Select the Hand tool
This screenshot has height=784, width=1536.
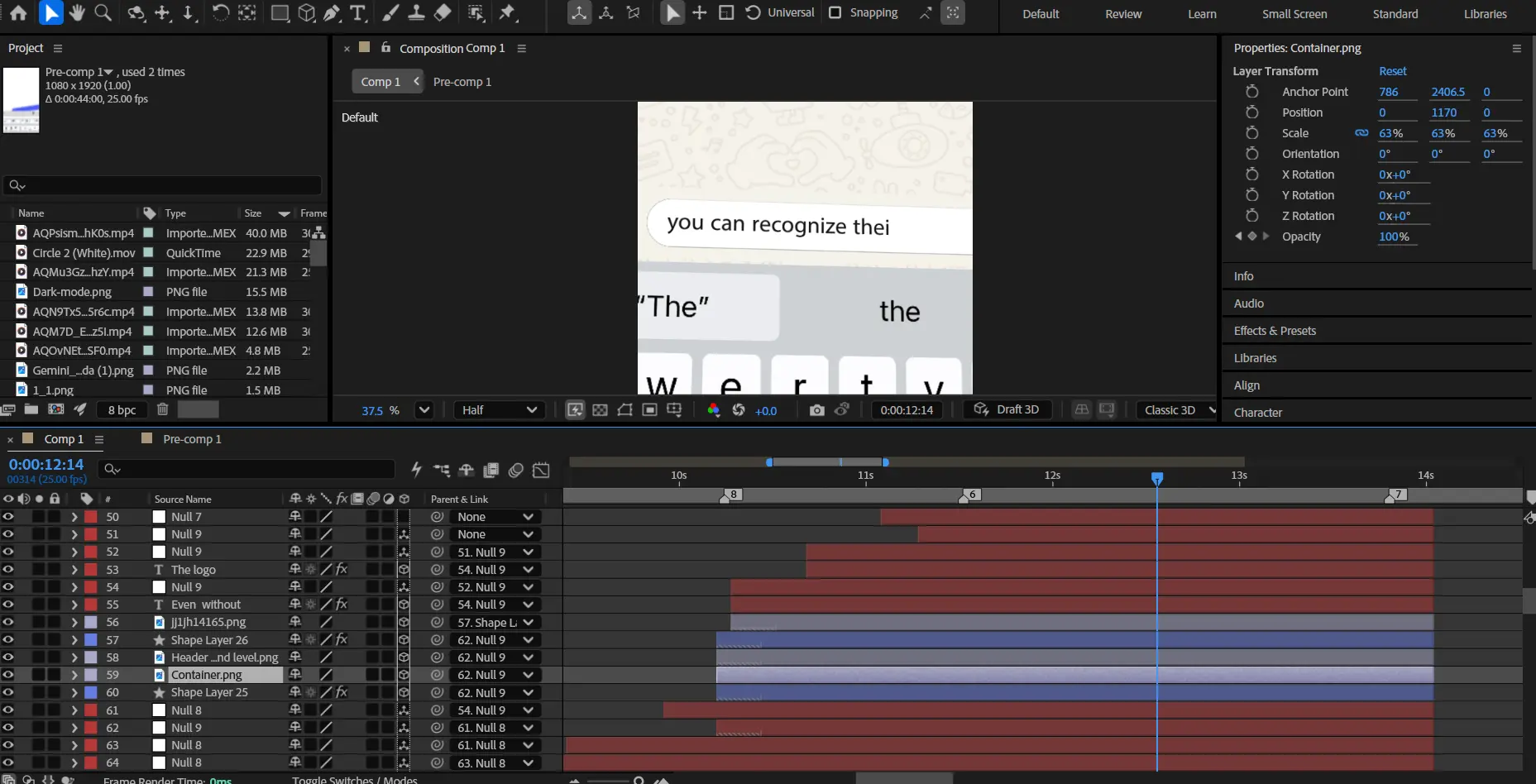[x=77, y=12]
